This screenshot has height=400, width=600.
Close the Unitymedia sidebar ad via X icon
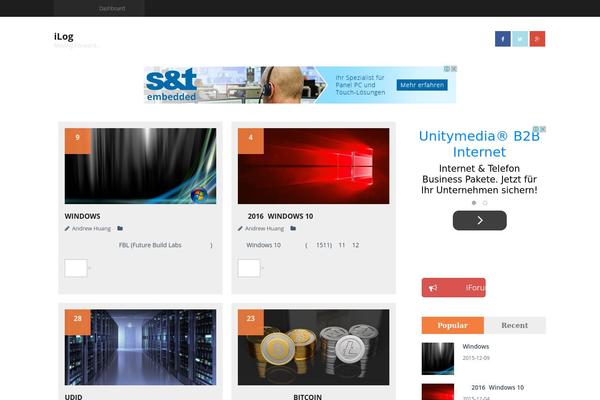pos(543,129)
